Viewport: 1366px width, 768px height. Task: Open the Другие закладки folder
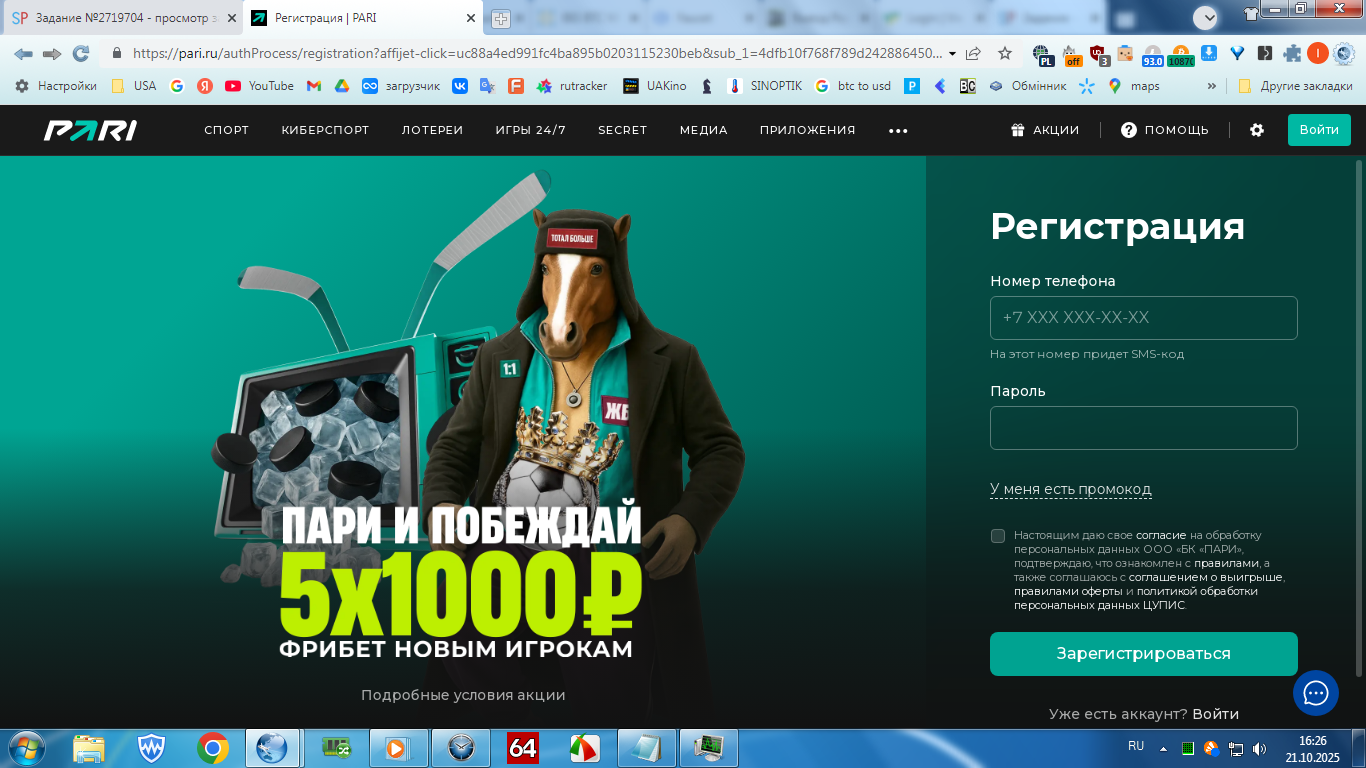click(1295, 86)
